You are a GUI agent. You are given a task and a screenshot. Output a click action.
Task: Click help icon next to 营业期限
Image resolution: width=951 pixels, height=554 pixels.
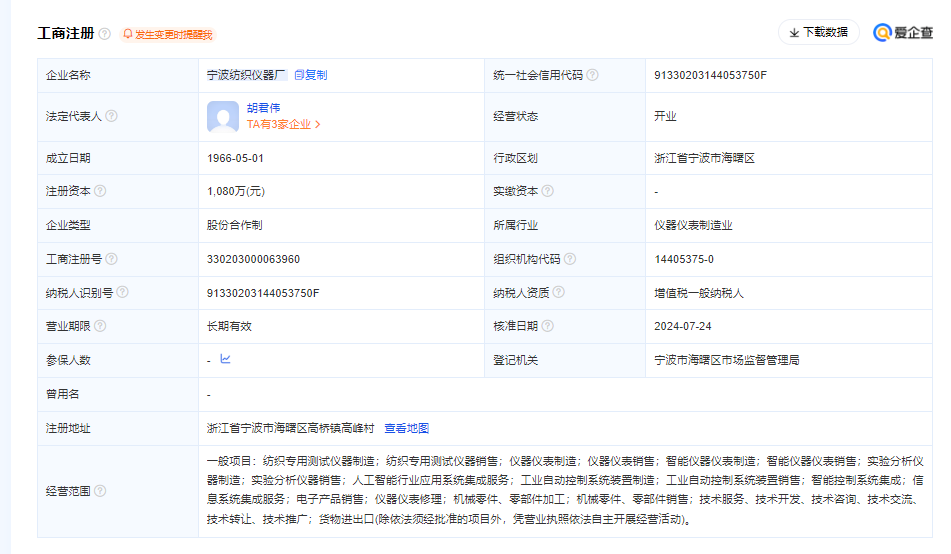(x=100, y=326)
